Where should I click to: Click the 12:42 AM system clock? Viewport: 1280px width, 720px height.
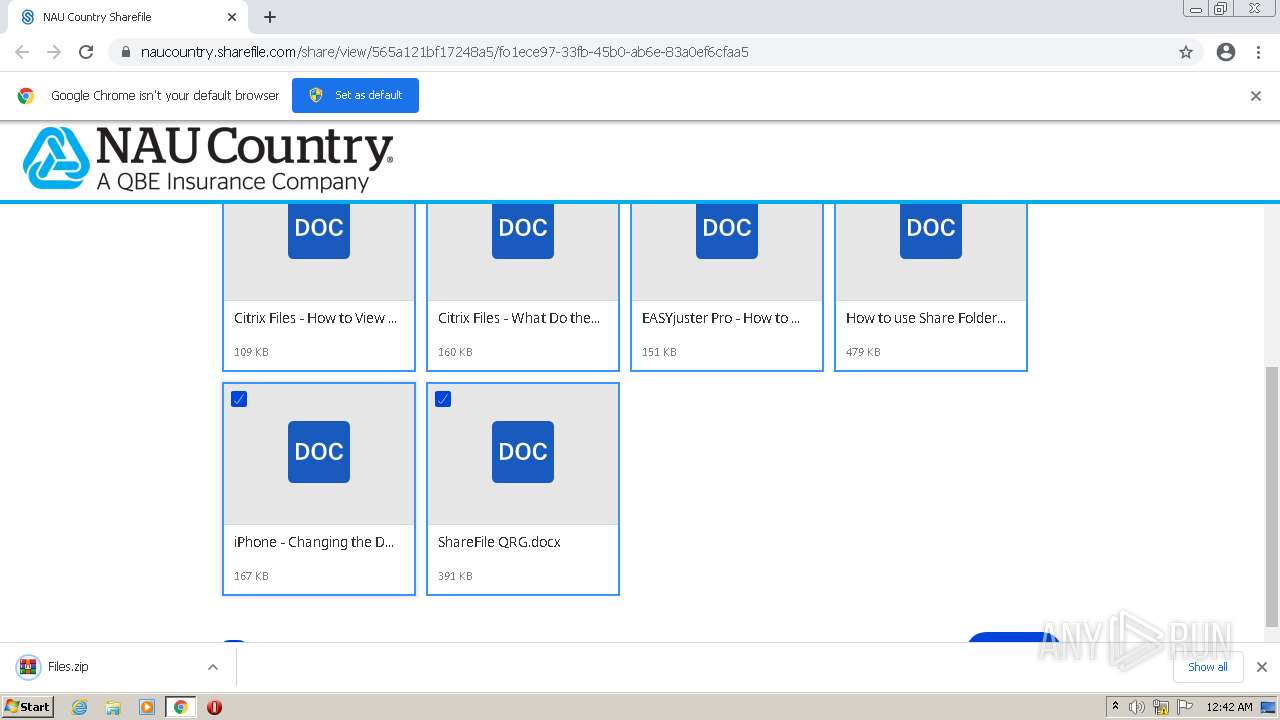[x=1229, y=707]
